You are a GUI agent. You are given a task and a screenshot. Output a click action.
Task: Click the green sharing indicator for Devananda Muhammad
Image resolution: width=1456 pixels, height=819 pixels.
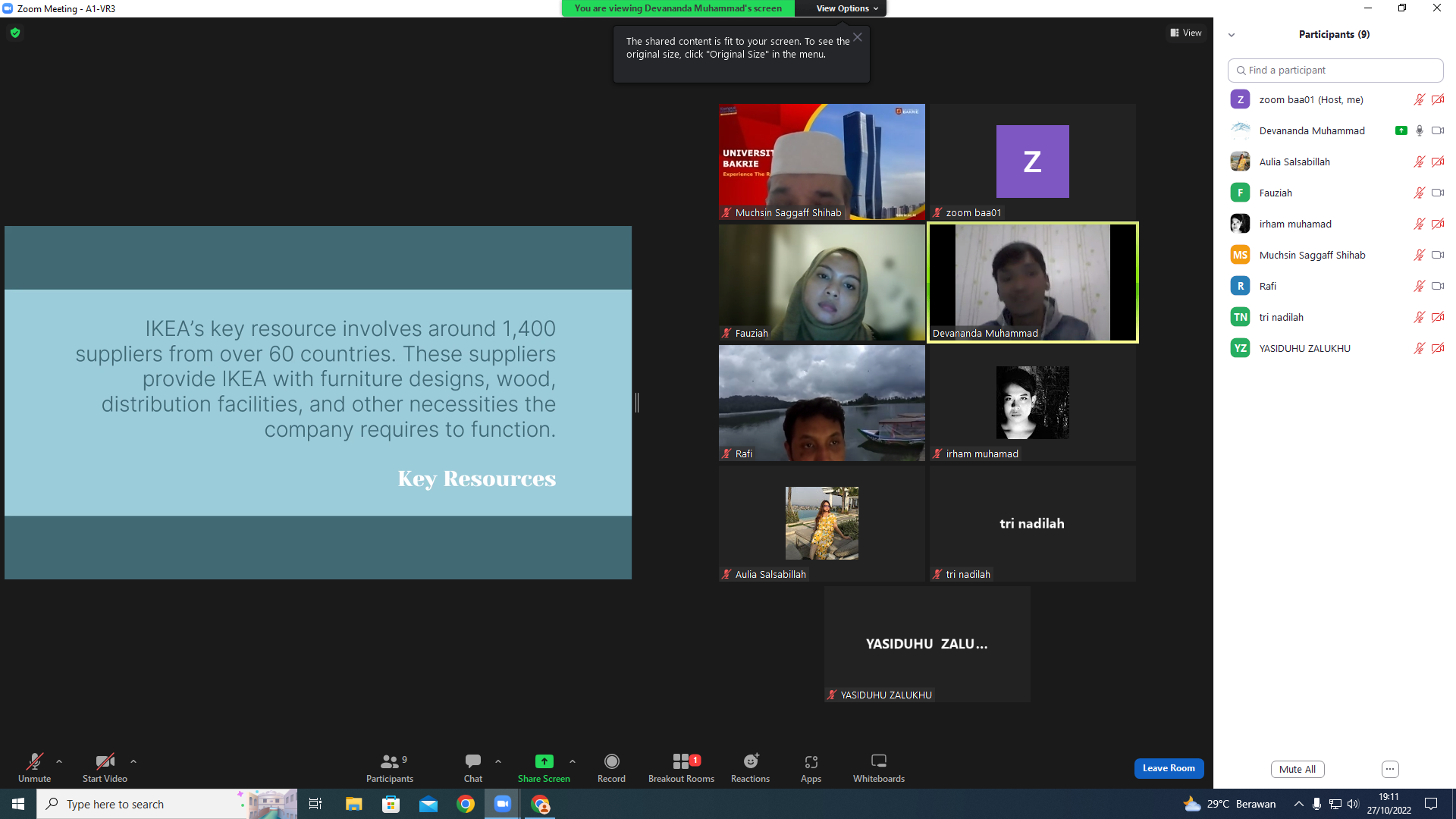coord(1401,130)
